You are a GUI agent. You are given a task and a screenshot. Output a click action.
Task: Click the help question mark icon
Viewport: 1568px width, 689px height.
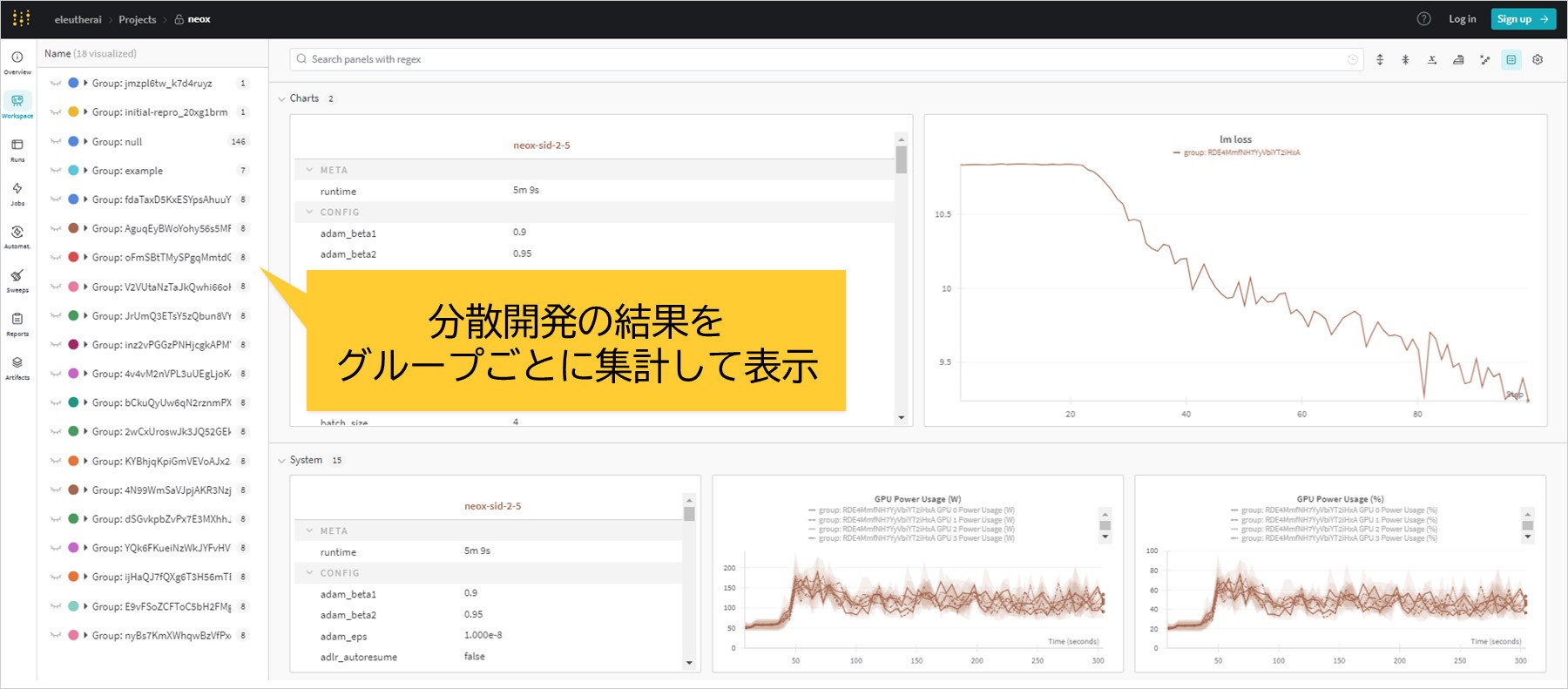(1424, 19)
